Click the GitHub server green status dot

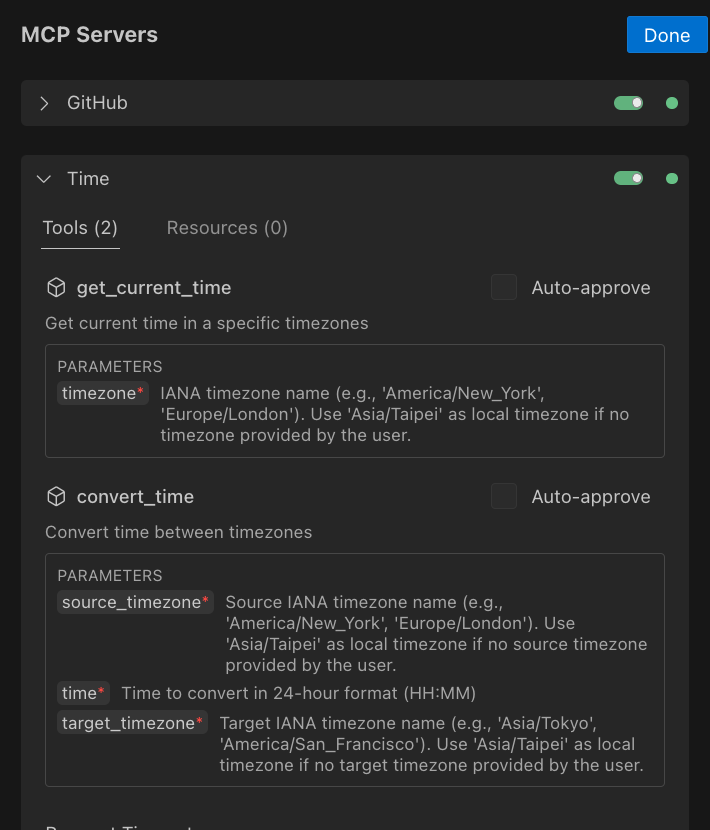point(671,103)
